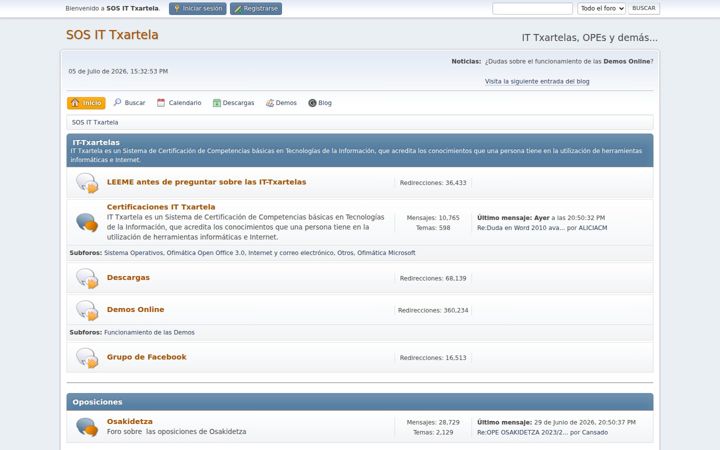Click the Temas: 598 count

click(433, 228)
